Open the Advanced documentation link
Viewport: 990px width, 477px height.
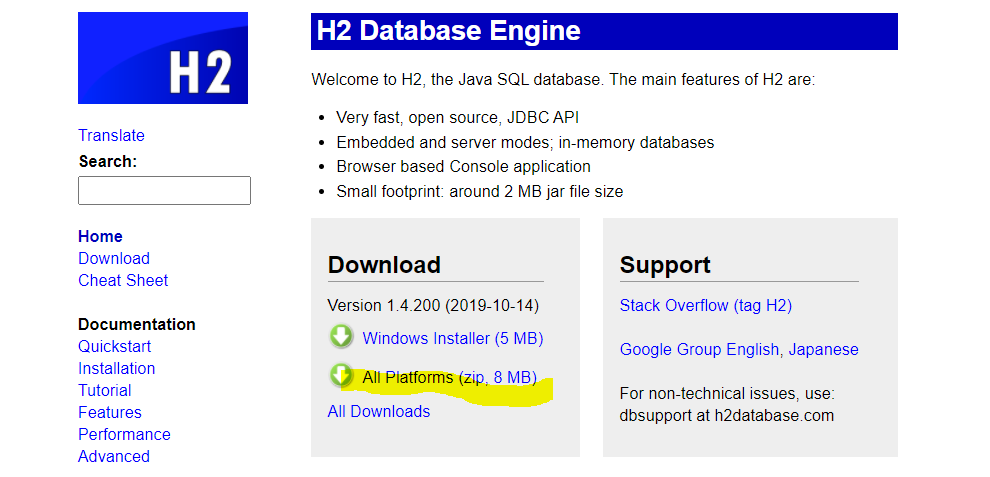tap(114, 456)
